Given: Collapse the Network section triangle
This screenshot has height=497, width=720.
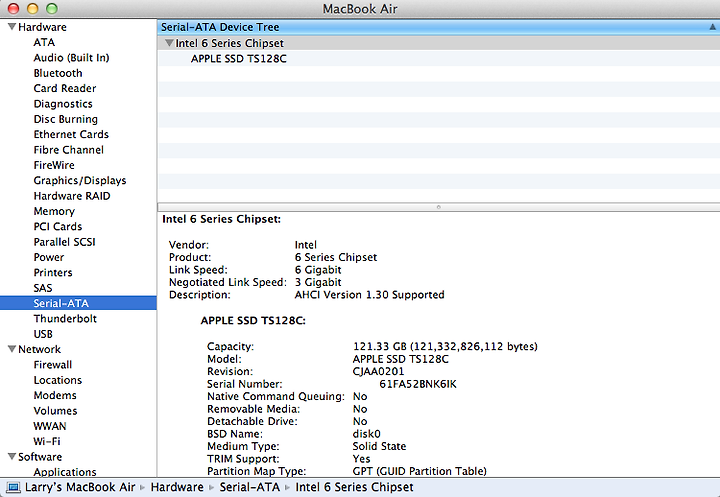Looking at the screenshot, I should [12, 349].
